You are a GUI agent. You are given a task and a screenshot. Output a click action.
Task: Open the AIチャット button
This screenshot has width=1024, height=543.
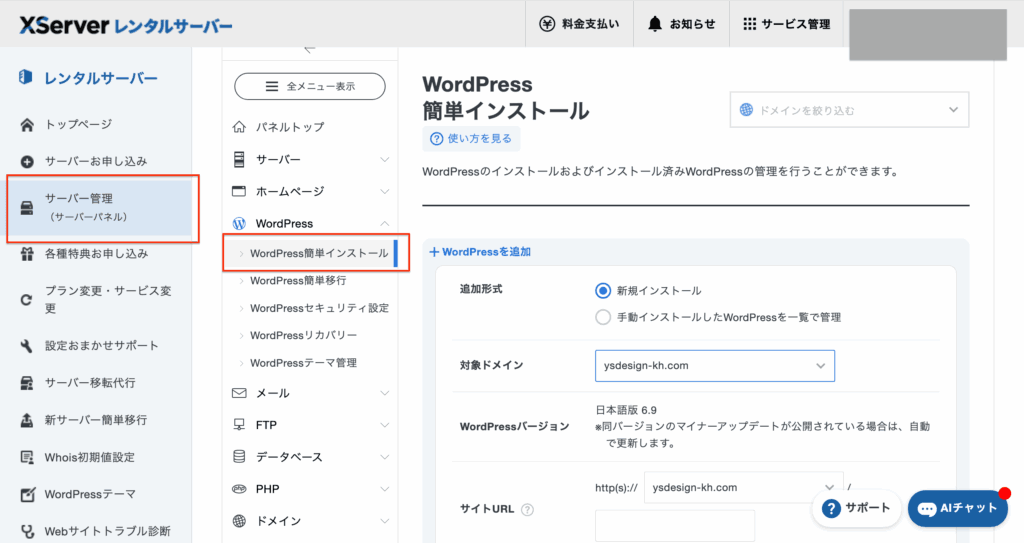(x=957, y=508)
